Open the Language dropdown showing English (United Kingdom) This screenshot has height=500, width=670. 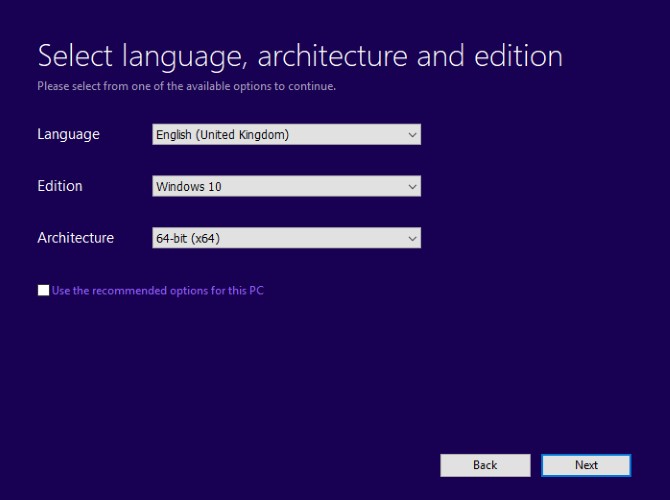(x=286, y=135)
